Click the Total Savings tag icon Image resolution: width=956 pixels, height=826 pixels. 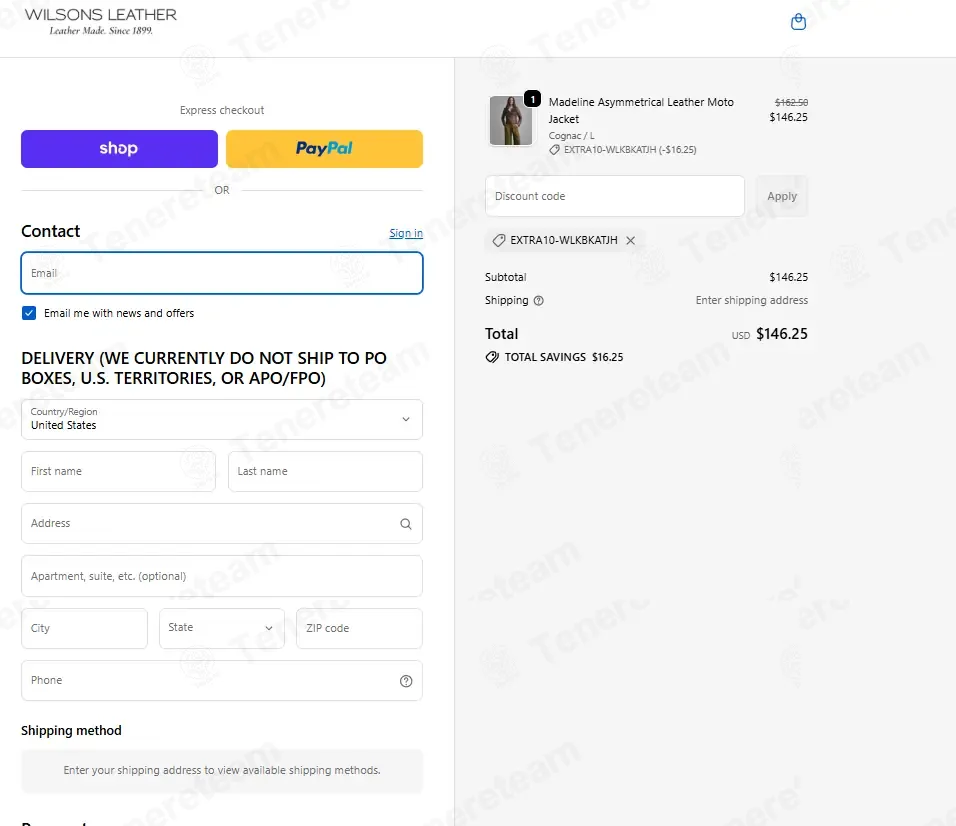coord(492,357)
